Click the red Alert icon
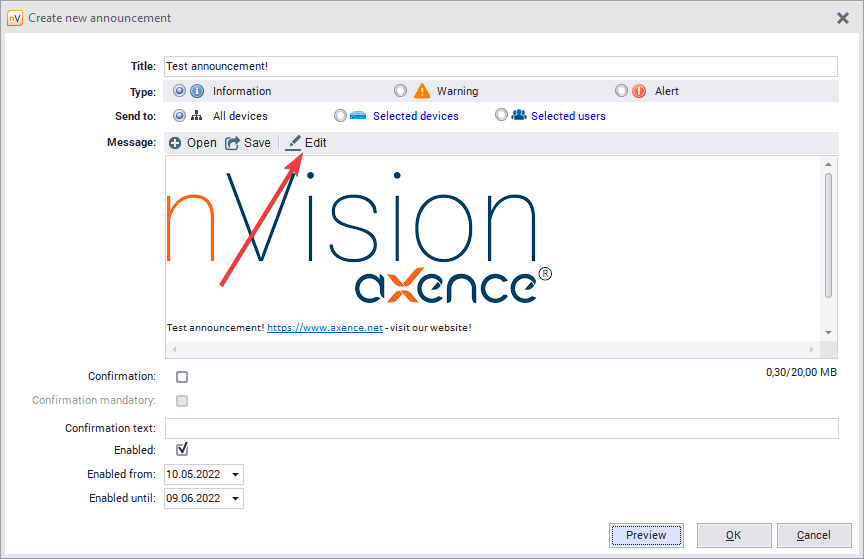 pyautogui.click(x=639, y=91)
